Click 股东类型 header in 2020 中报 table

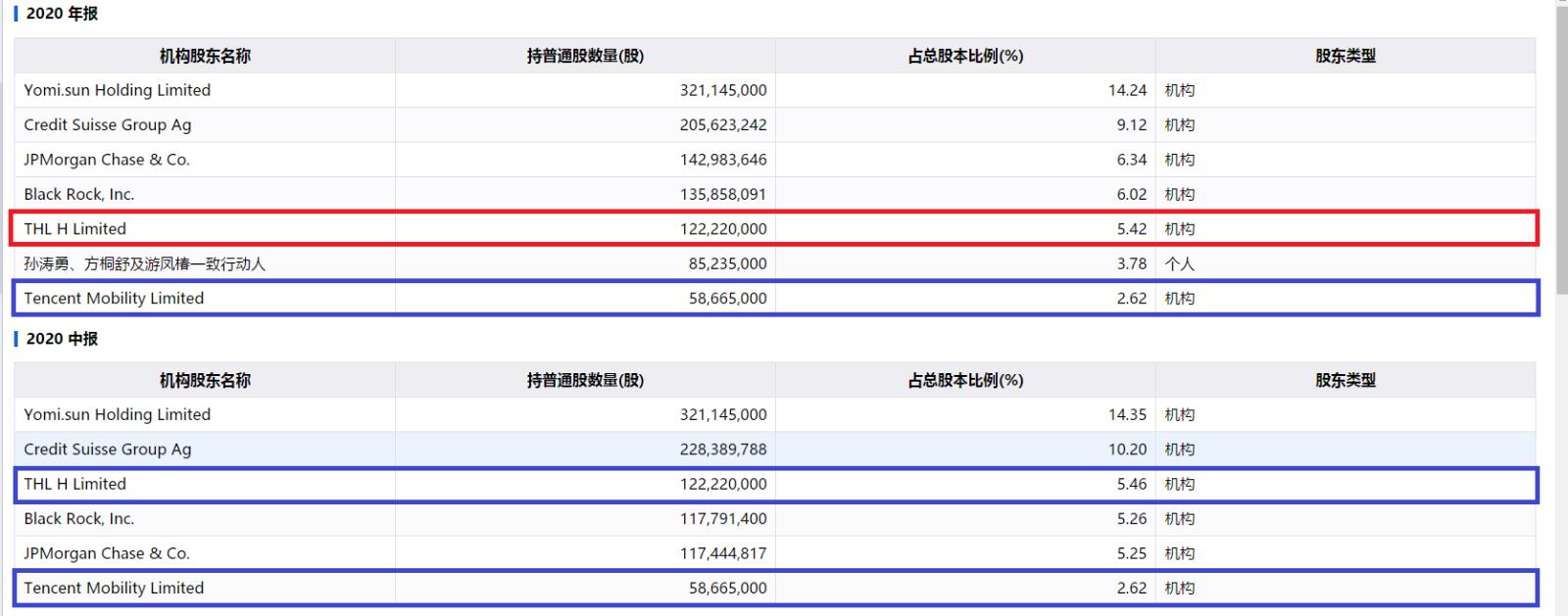point(1346,380)
